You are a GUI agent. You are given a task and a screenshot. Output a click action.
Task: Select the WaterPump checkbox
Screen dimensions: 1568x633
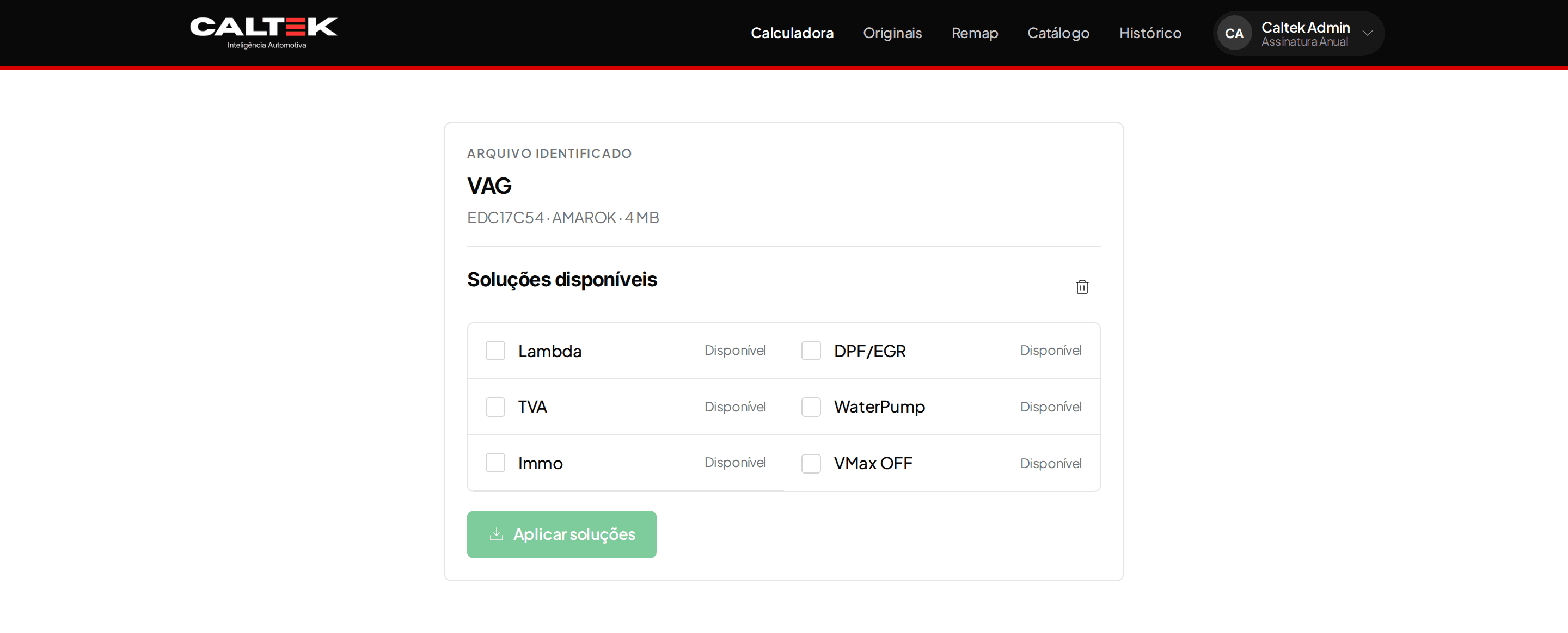(x=811, y=407)
